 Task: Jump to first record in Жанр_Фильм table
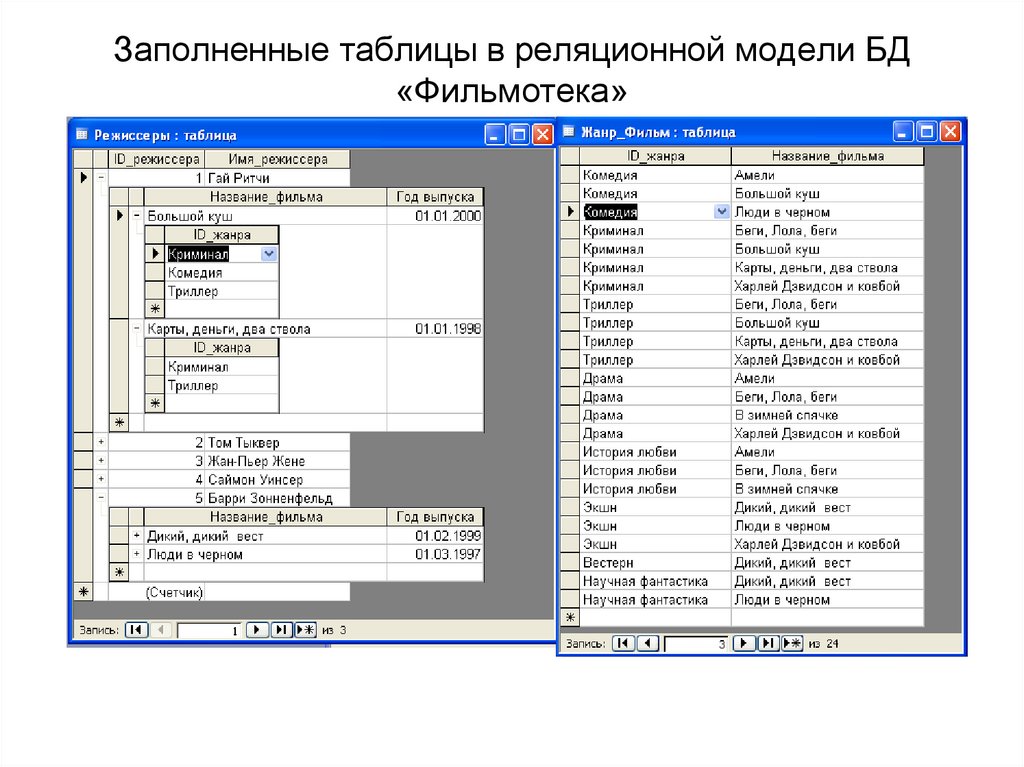[623, 646]
